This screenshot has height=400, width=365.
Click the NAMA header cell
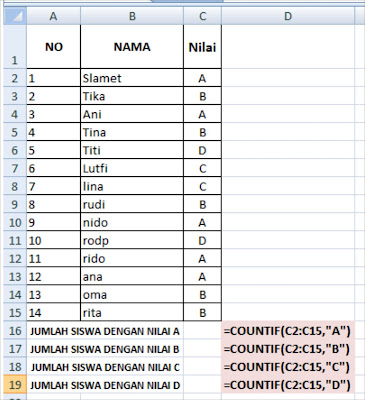[x=132, y=47]
